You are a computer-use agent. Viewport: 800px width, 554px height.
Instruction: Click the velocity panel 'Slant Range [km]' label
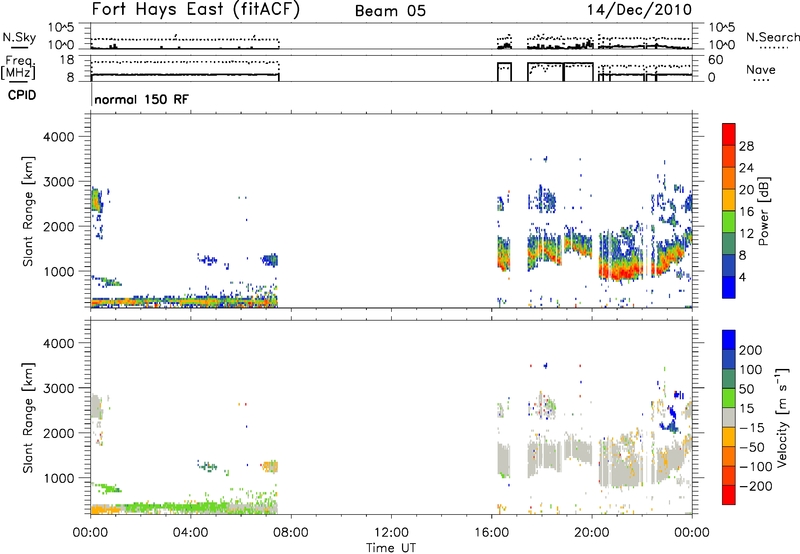28,417
